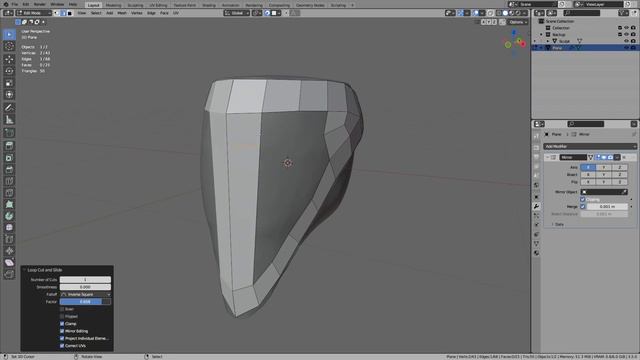Activate the Move tool
Screen dimensions: 640x360
pos(9,60)
